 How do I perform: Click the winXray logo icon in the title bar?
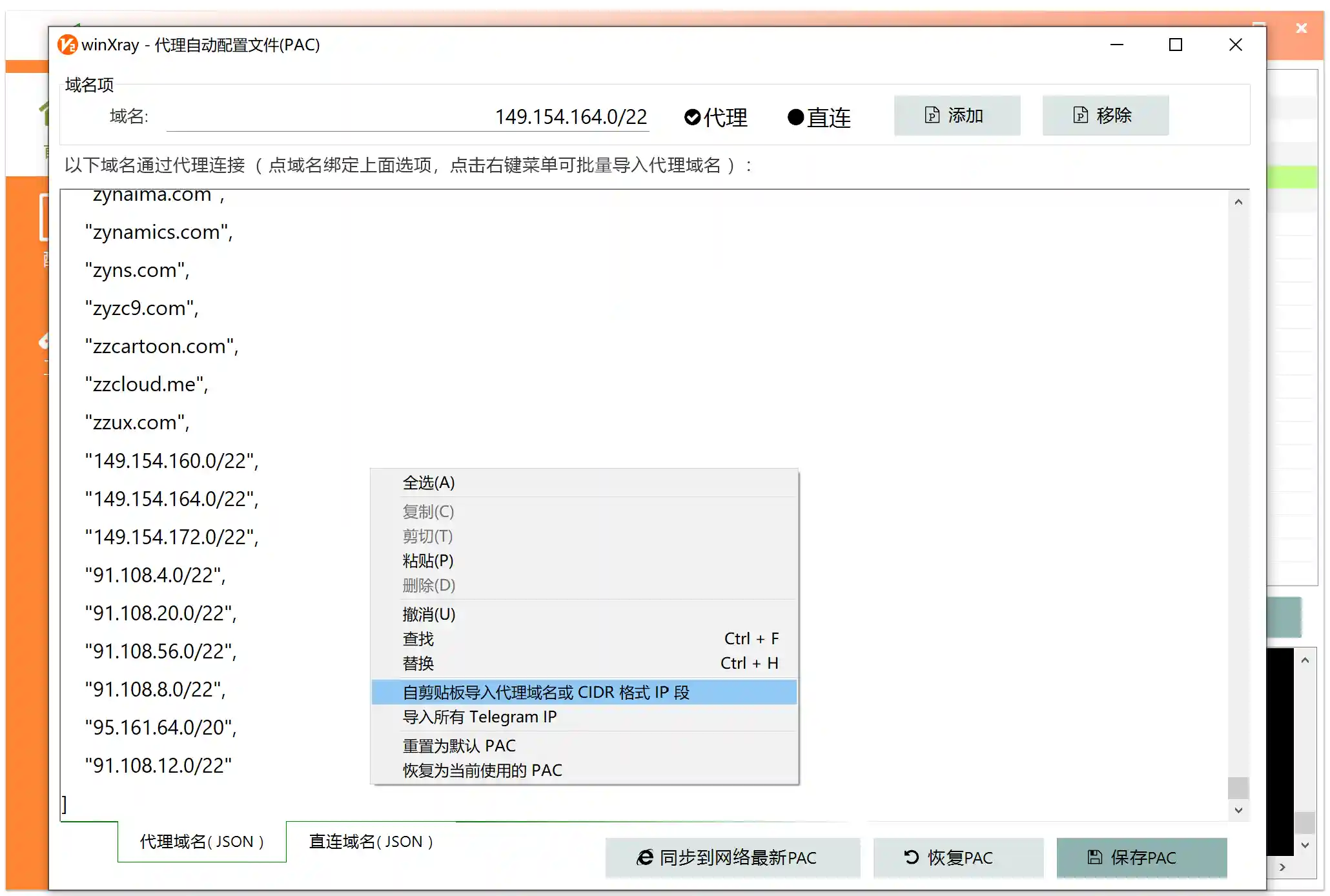pos(67,45)
